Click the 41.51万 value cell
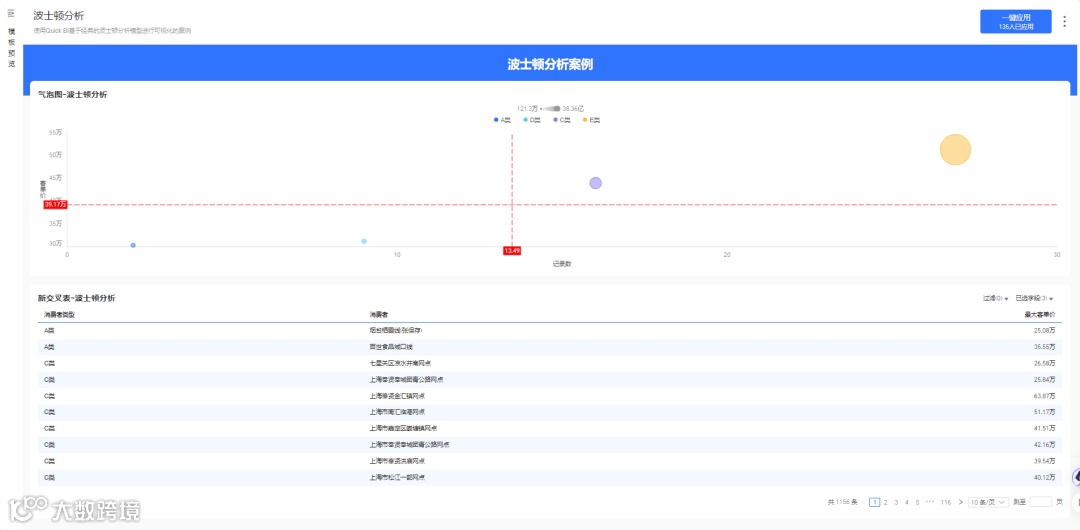 pos(1046,428)
